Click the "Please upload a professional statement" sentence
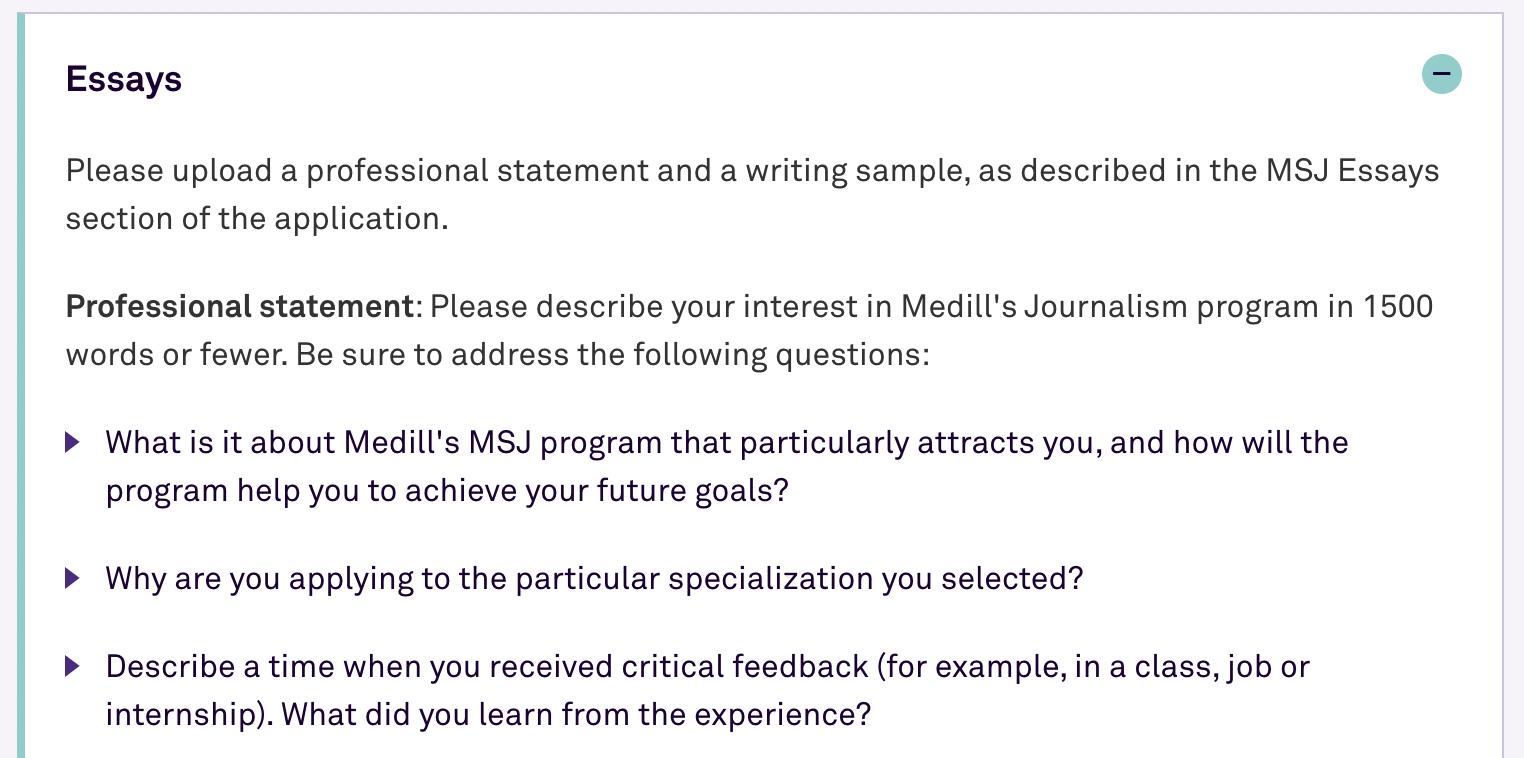The image size is (1524, 758). [x=400, y=171]
